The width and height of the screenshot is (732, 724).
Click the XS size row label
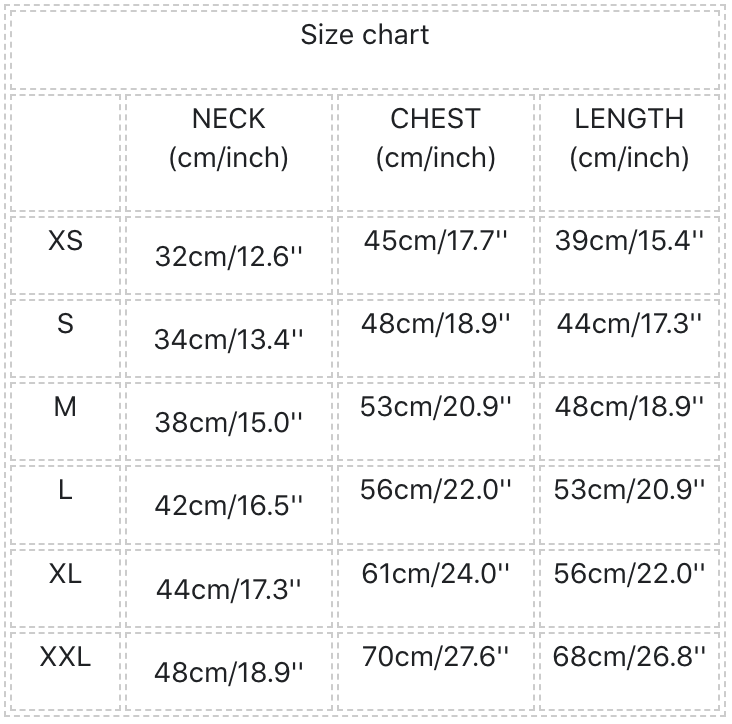point(66,241)
